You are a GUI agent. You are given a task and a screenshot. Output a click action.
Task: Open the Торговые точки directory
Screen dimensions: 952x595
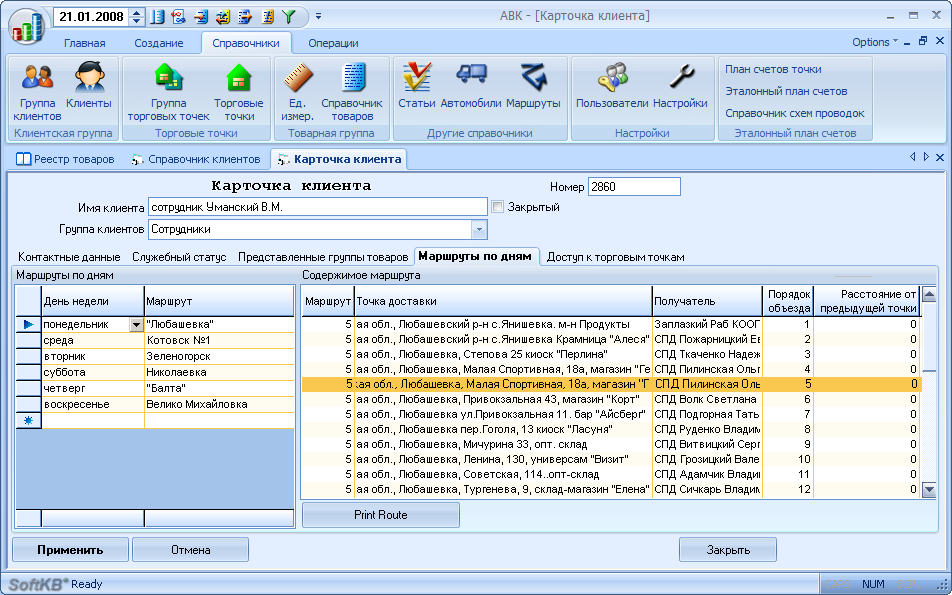pyautogui.click(x=239, y=92)
